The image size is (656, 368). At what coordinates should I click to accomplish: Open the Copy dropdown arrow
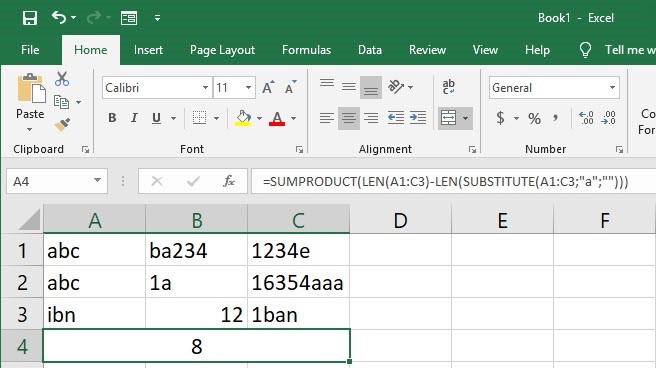(78, 102)
